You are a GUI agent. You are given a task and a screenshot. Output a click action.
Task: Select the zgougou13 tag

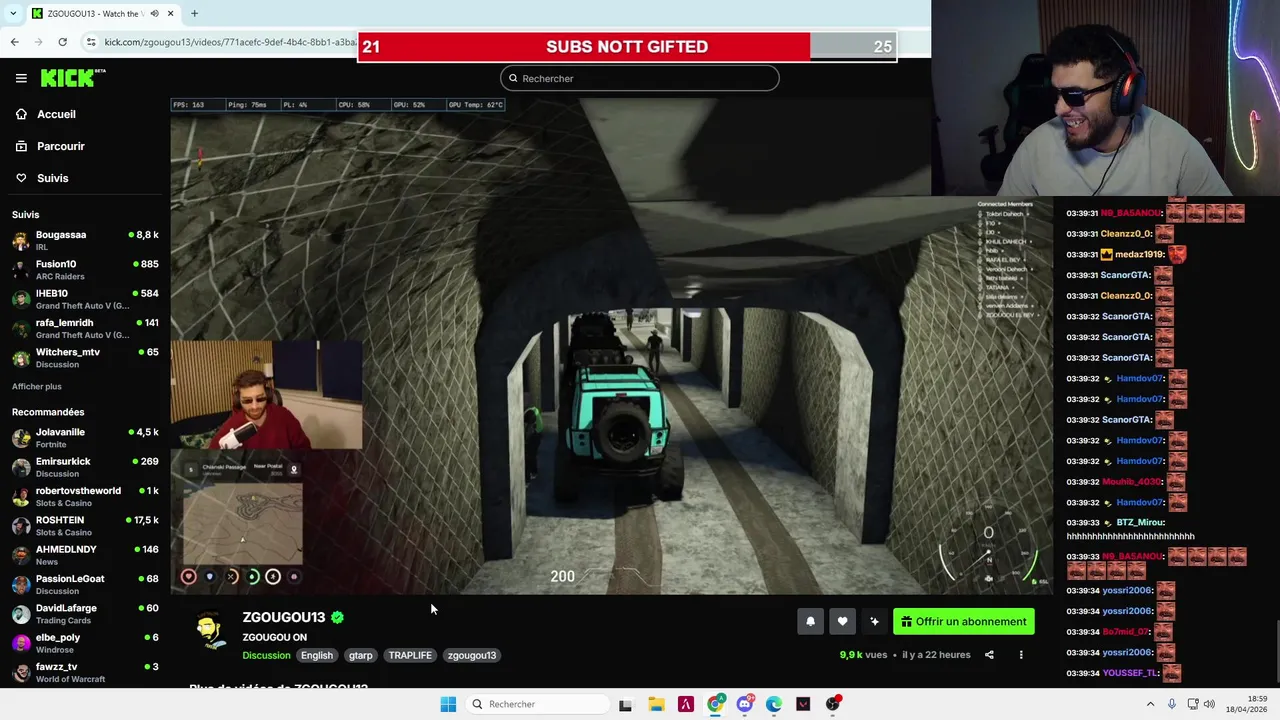tap(472, 655)
